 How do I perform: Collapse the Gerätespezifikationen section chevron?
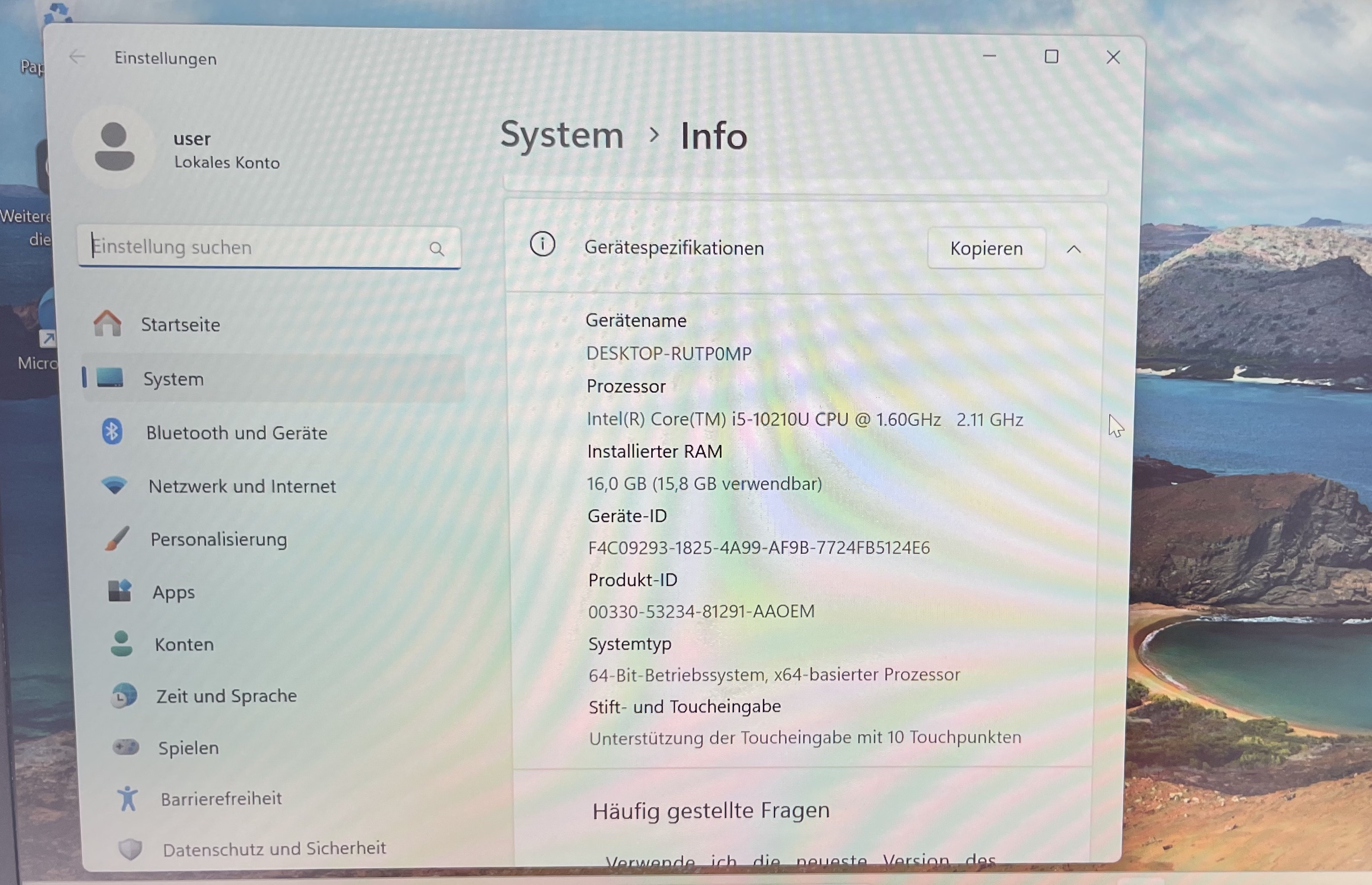tap(1074, 249)
